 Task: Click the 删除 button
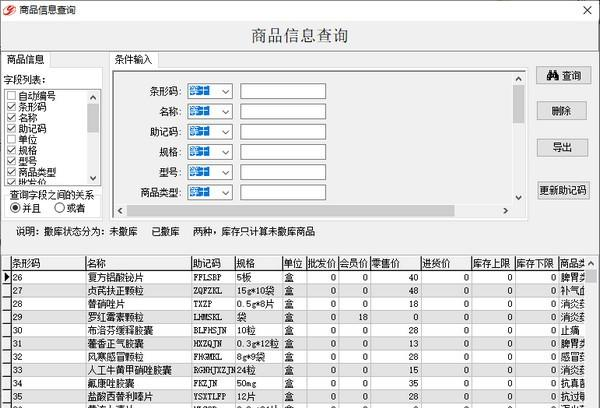(561, 111)
